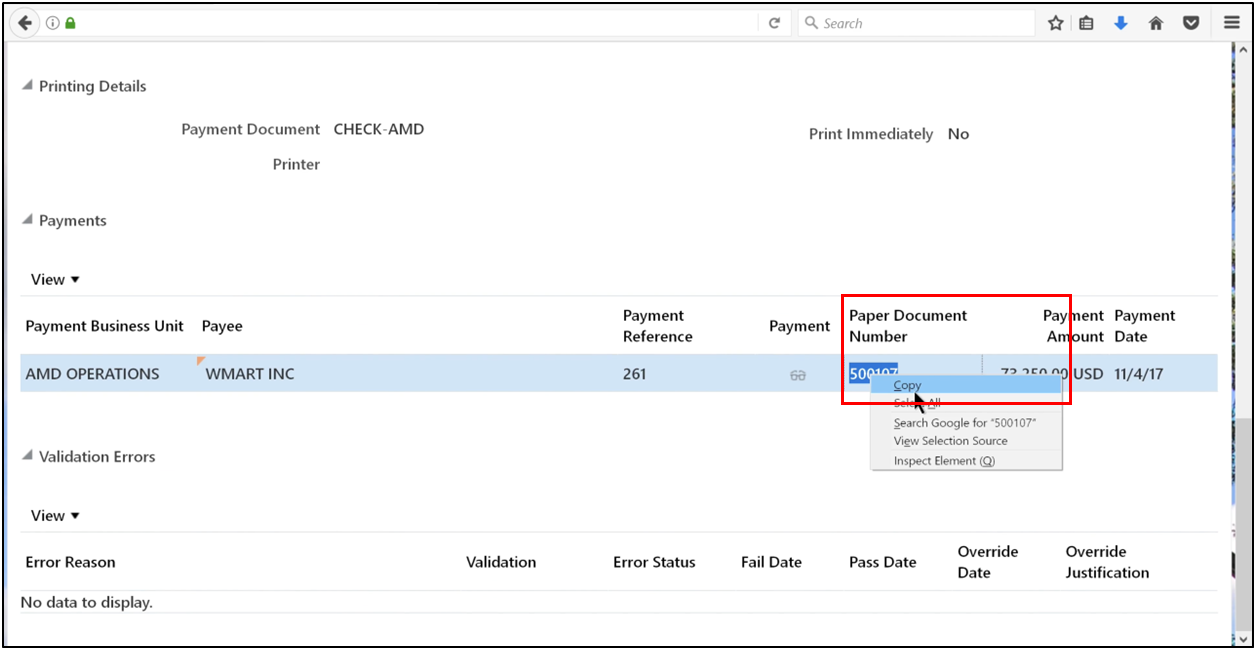1256x652 pixels.
Task: Open the browser hamburger menu
Action: point(1231,22)
